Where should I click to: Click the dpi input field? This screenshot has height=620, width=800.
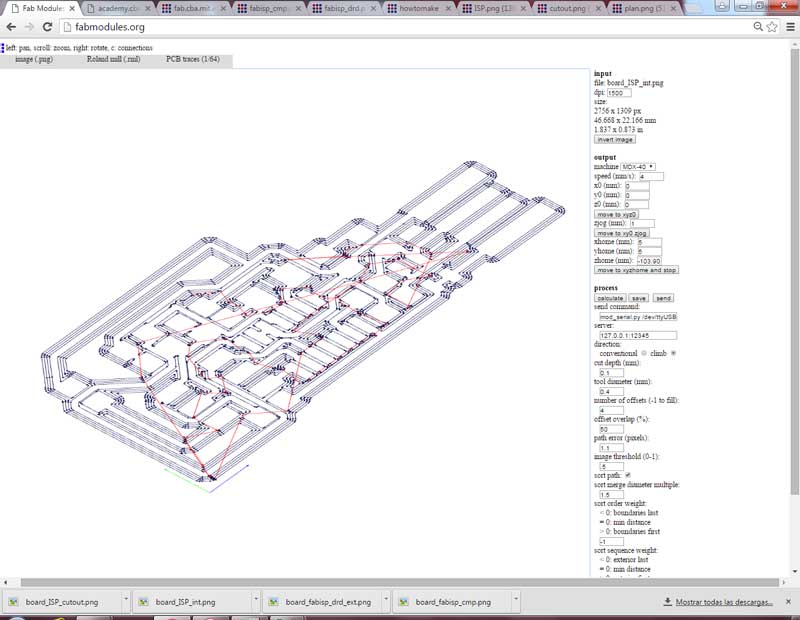click(619, 93)
